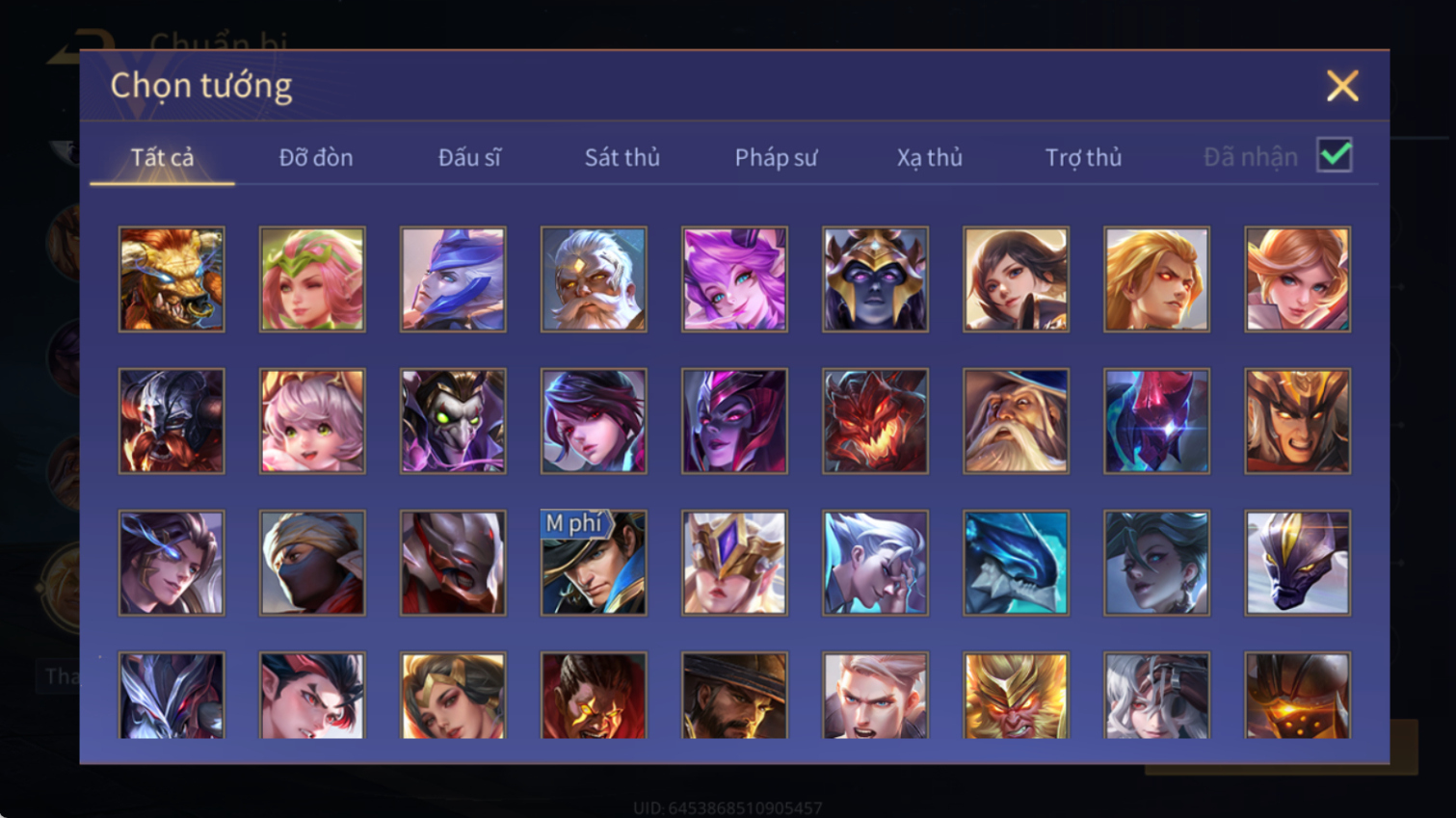Screen dimensions: 1456x818
Task: Select the grey wizard with hat portrait
Action: (x=1016, y=421)
